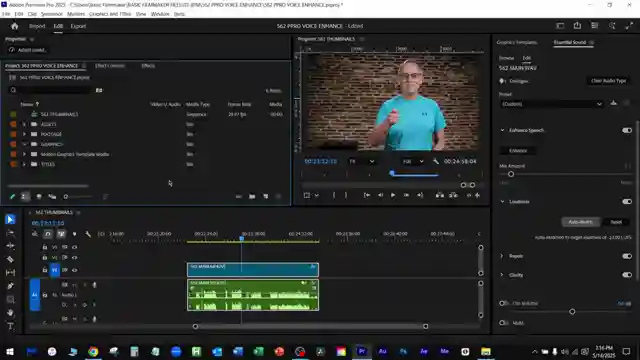Viewport: 640px width, 360px height.
Task: Select the Selection tool in the tools panel
Action: pos(11,220)
